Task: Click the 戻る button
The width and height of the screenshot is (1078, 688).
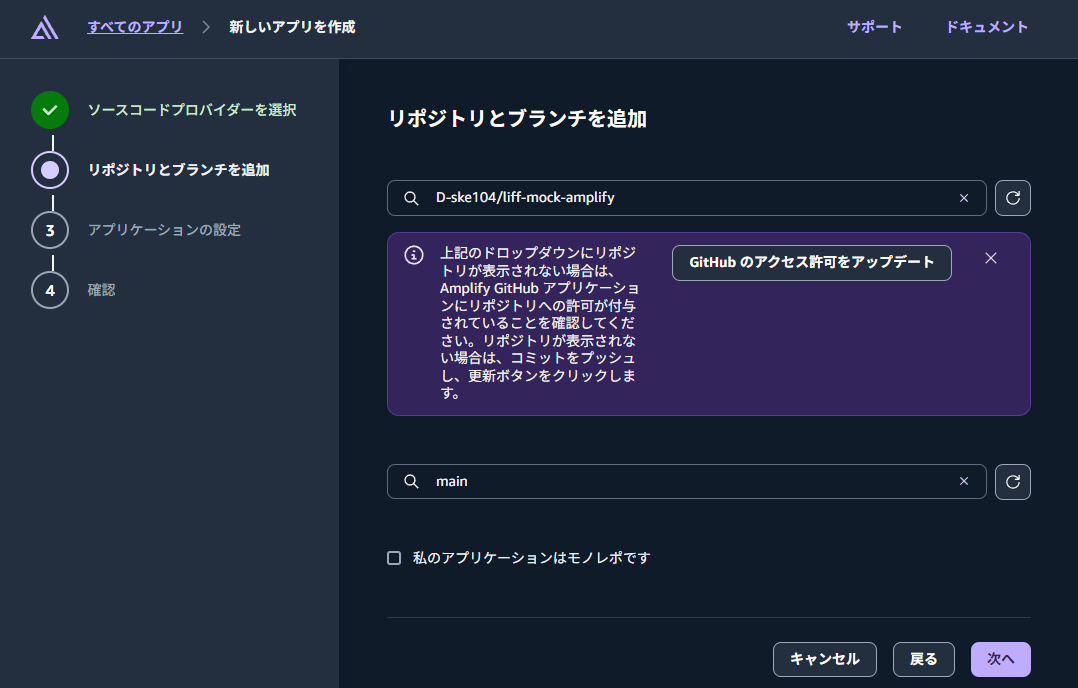Action: (924, 659)
